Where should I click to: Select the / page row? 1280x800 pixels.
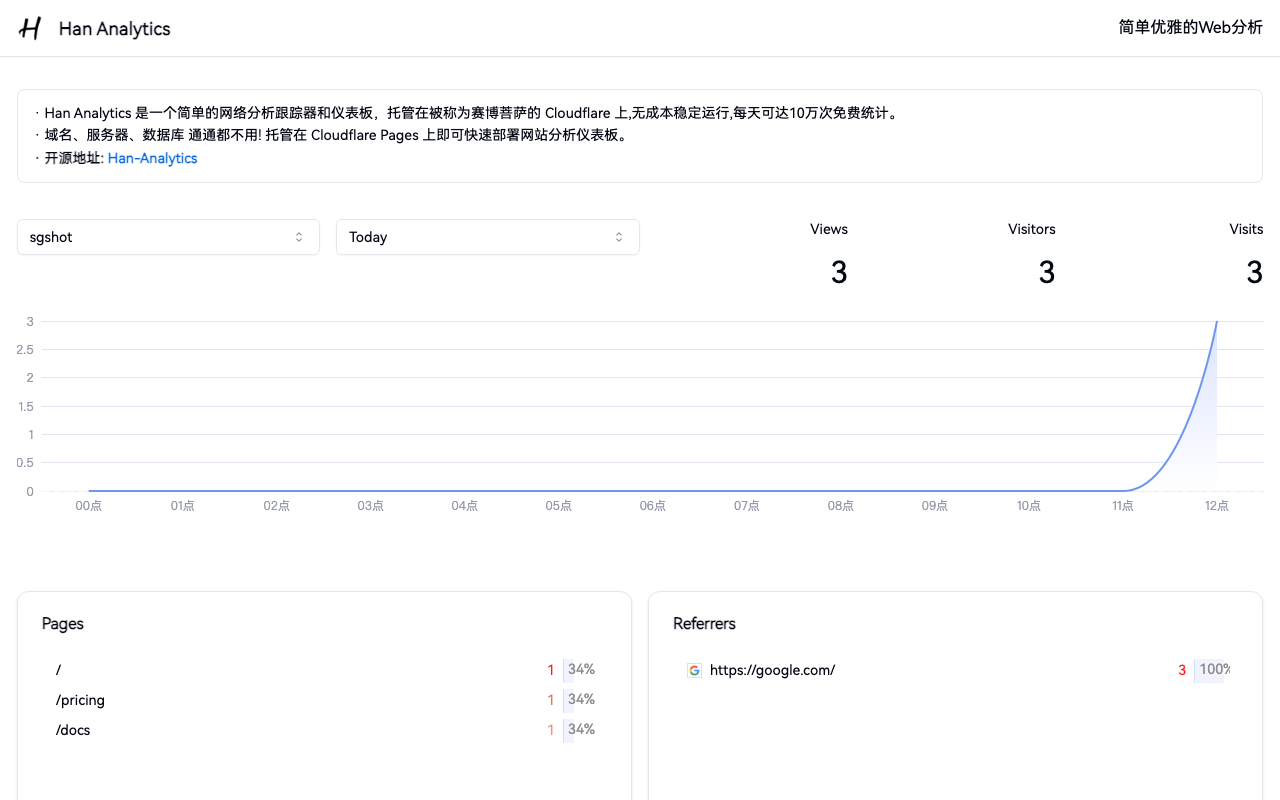tap(324, 670)
